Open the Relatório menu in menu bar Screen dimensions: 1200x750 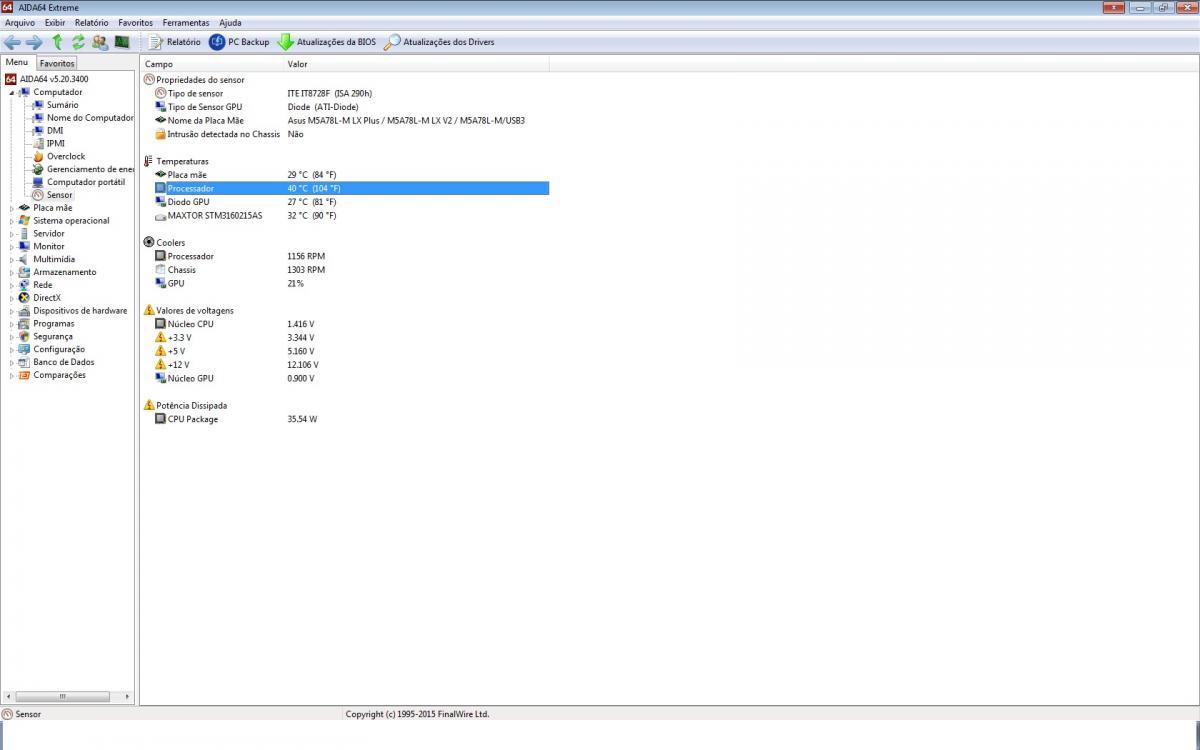(92, 22)
